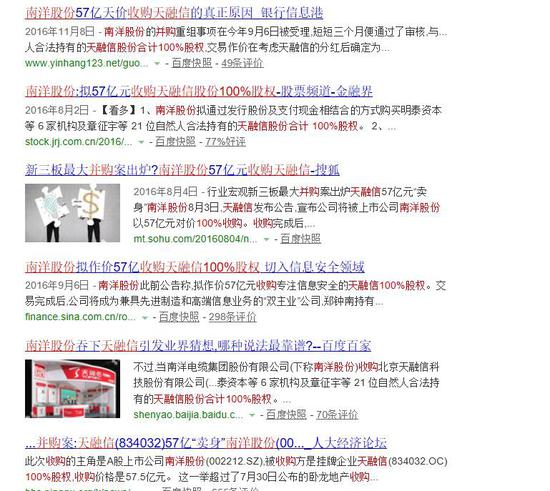The height and width of the screenshot is (491, 550).
Task: Expand dropdown arrow beside www.yinhang123.net URL
Action: click(157, 63)
